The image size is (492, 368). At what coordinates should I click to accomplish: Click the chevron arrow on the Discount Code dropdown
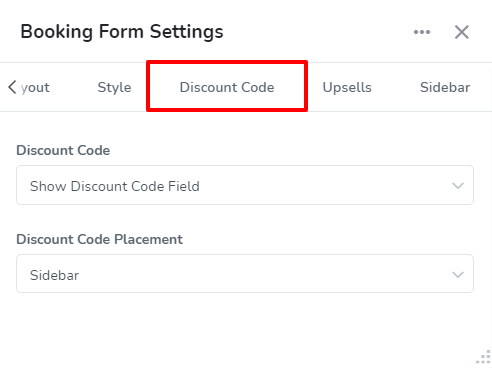click(x=458, y=186)
